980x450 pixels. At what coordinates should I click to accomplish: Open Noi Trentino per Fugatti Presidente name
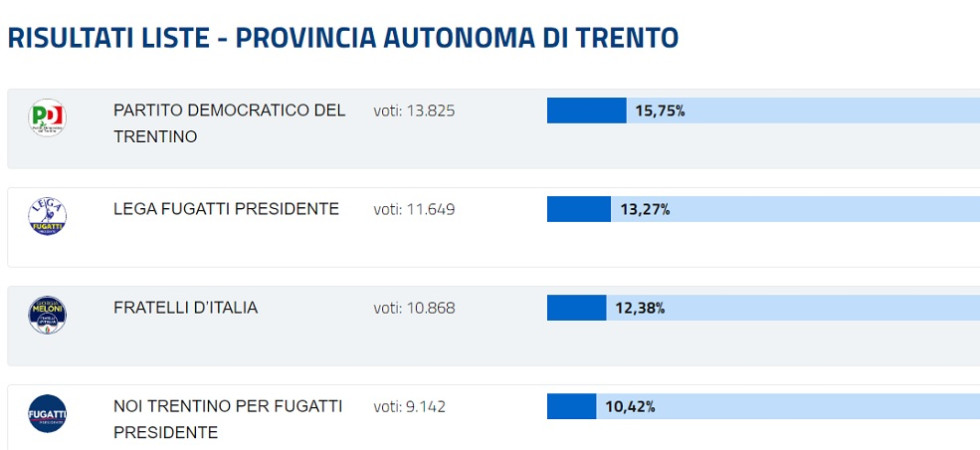(228, 419)
